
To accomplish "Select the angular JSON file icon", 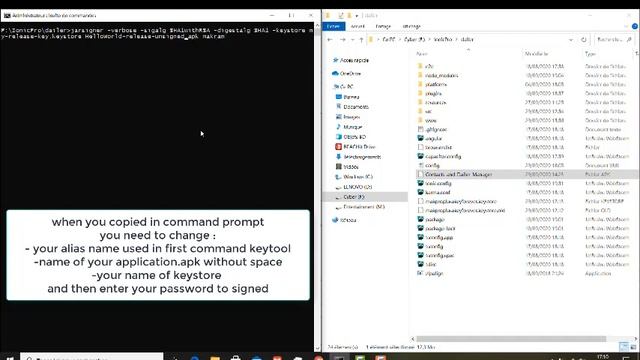I will pyautogui.click(x=420, y=138).
